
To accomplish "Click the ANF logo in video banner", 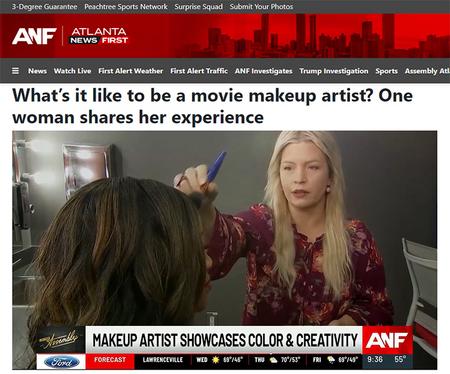I will tap(387, 340).
